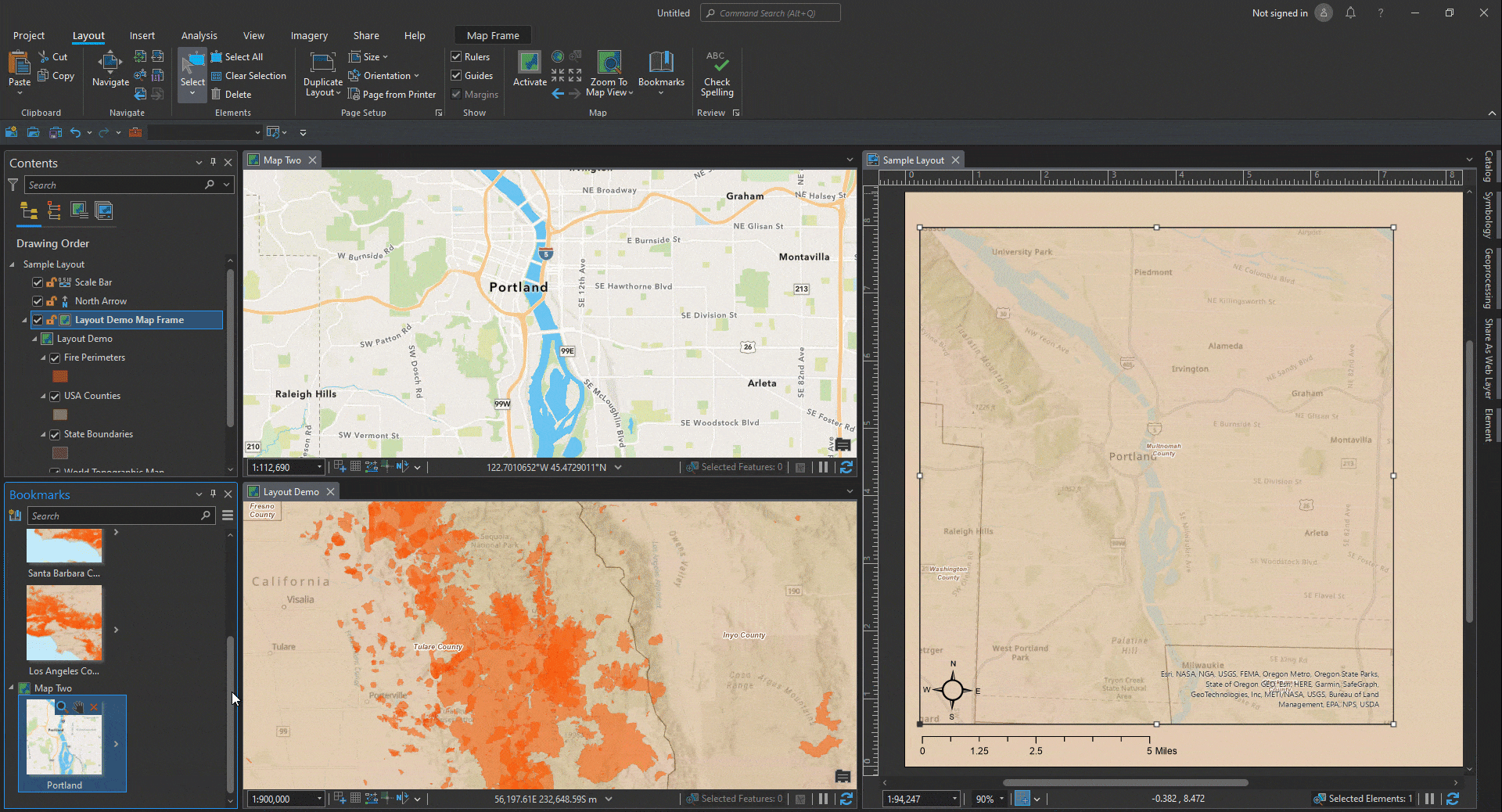Collapse the Map Two bookmarks group
Image resolution: width=1502 pixels, height=812 pixels.
[11, 688]
